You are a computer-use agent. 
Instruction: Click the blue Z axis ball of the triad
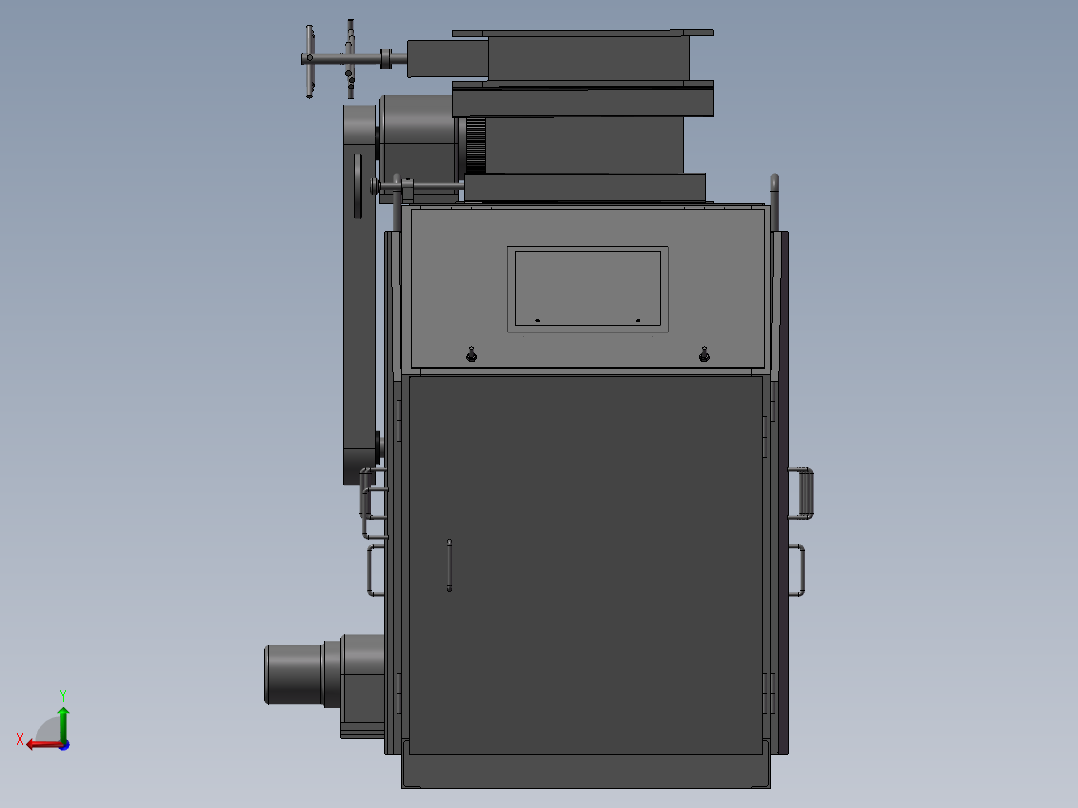coord(65,745)
